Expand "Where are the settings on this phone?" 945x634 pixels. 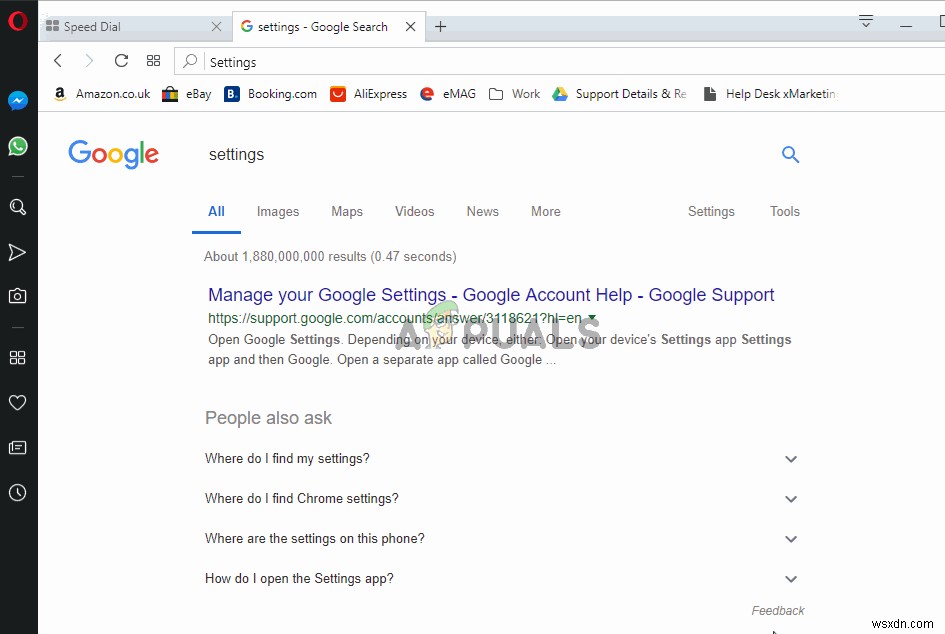(x=791, y=539)
